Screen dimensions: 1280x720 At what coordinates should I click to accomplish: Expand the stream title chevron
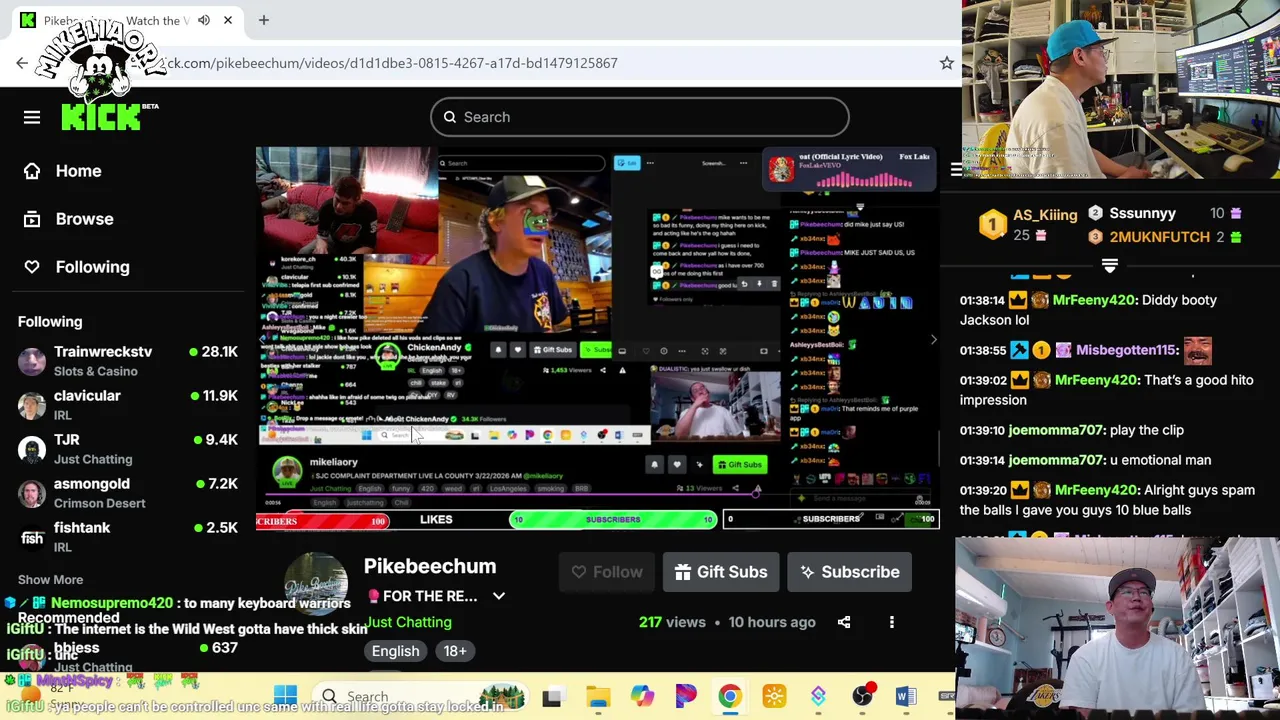pos(498,596)
